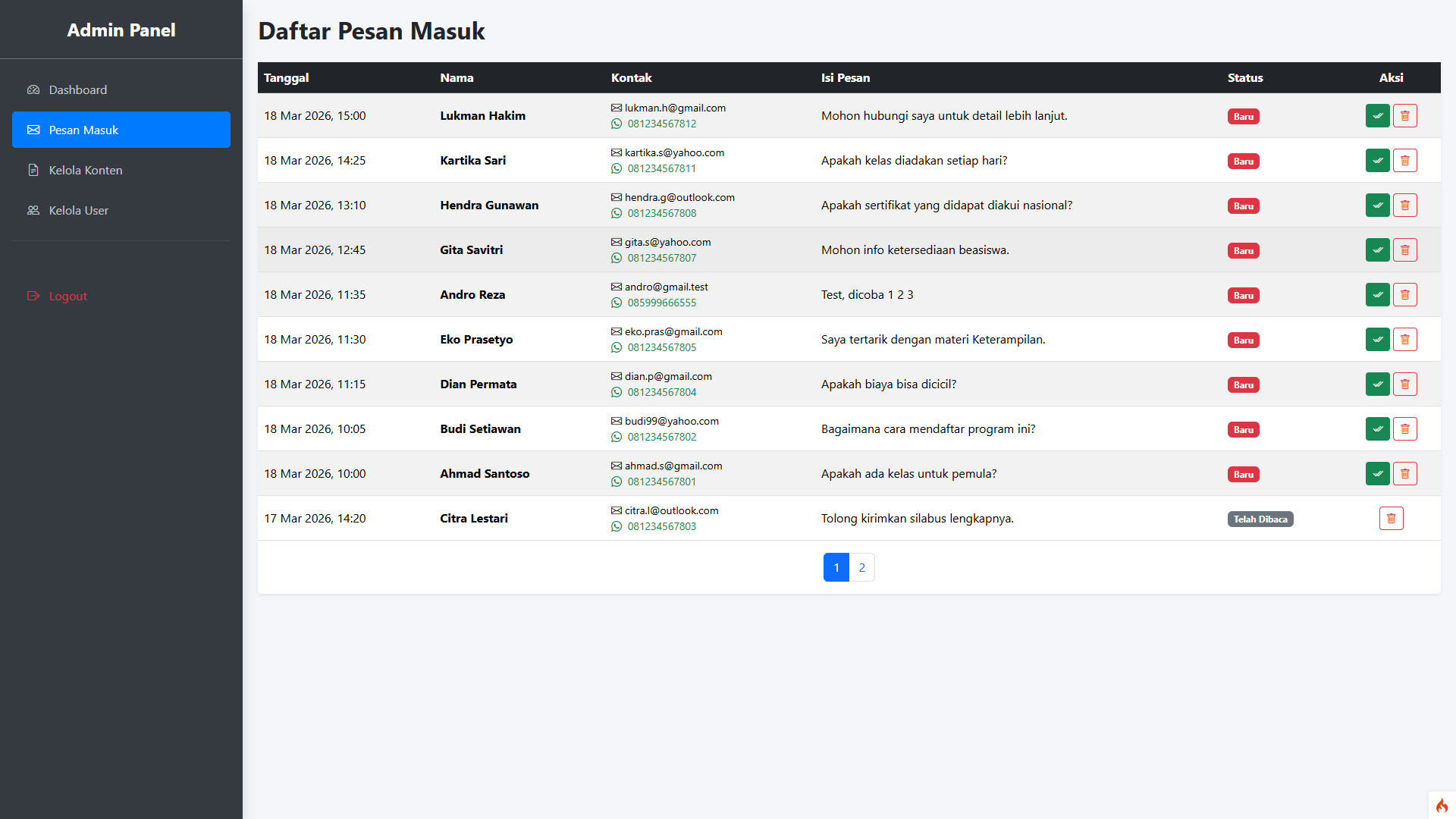Click page 1 pagination button
1456x819 pixels.
point(836,567)
